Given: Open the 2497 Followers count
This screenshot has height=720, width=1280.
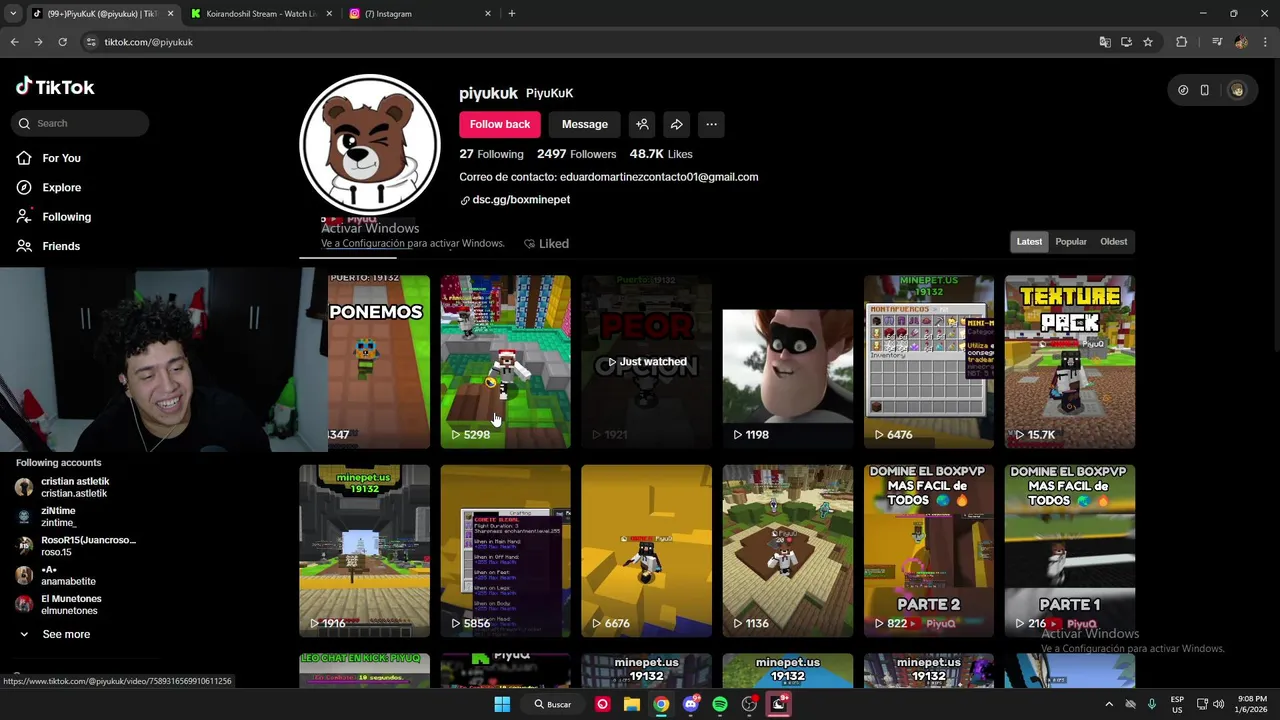Looking at the screenshot, I should pyautogui.click(x=576, y=154).
